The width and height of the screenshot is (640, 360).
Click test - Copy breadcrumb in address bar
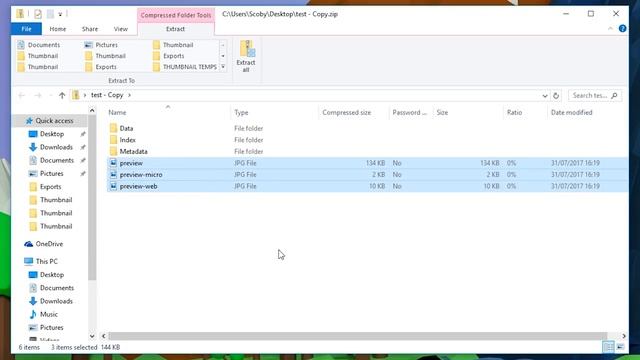point(107,95)
